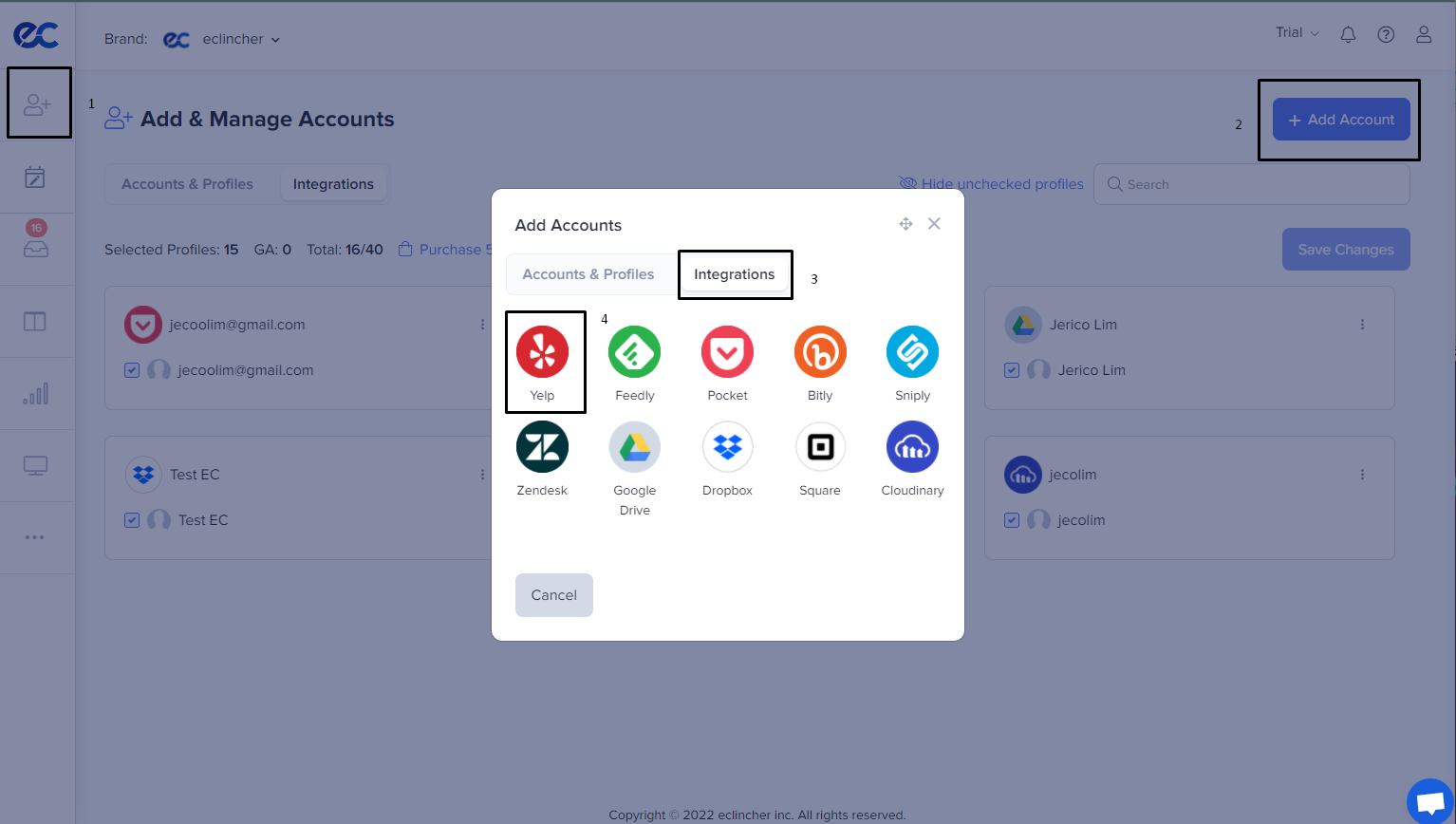Select the Square integration icon
1456x824 pixels.
point(820,447)
